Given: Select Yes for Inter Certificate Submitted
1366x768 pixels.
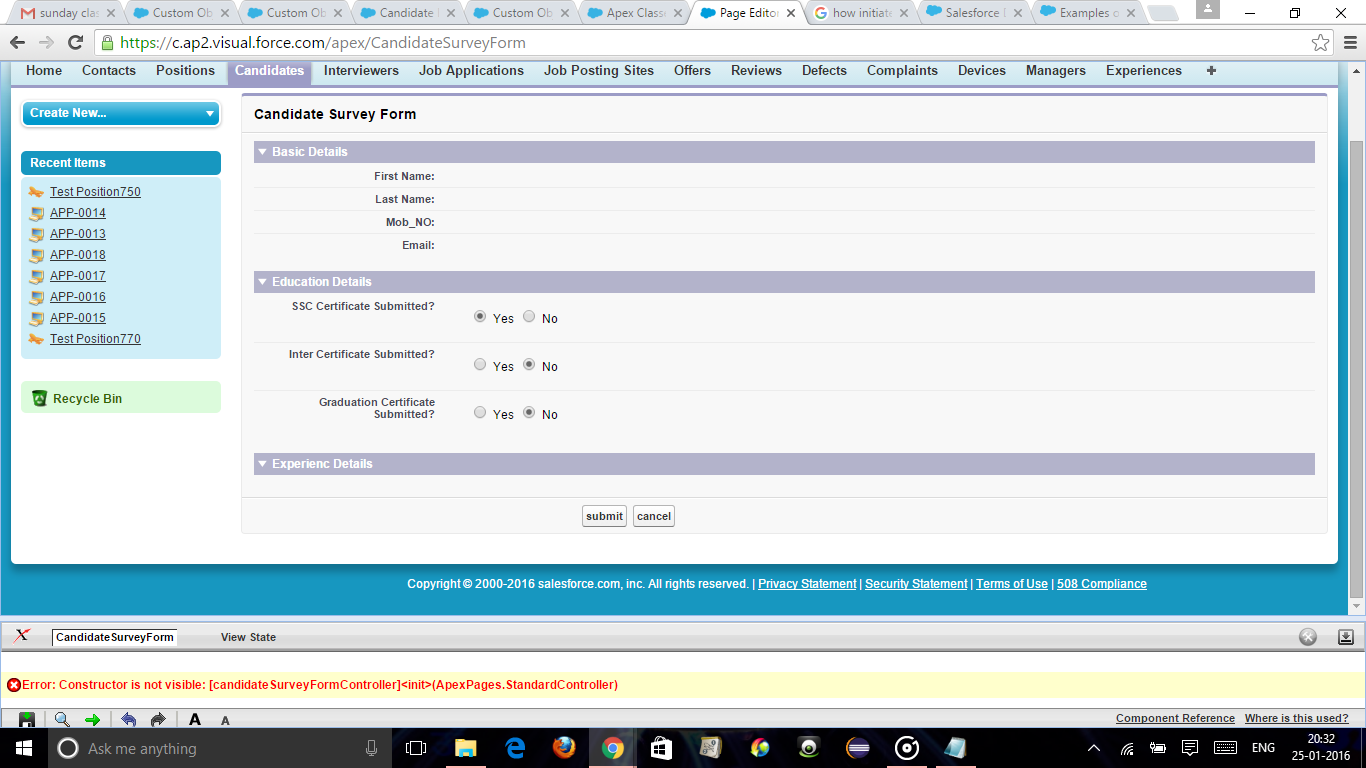Looking at the screenshot, I should [480, 364].
